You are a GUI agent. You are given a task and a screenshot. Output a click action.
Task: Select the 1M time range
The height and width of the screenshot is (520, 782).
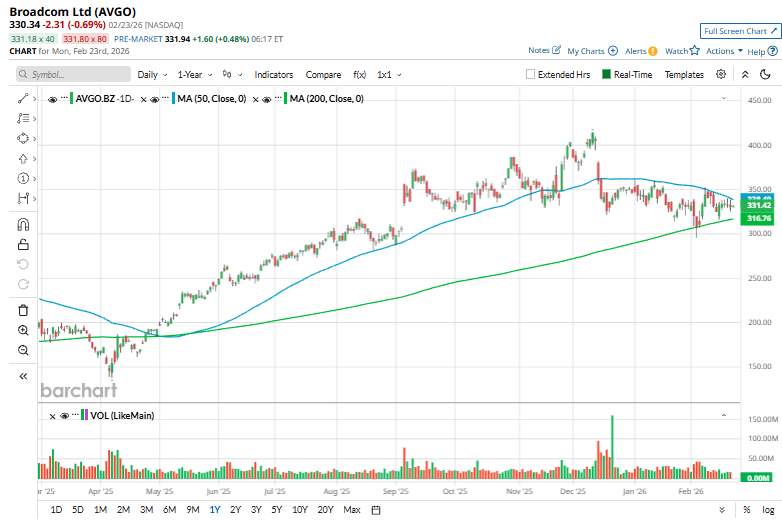[x=100, y=510]
